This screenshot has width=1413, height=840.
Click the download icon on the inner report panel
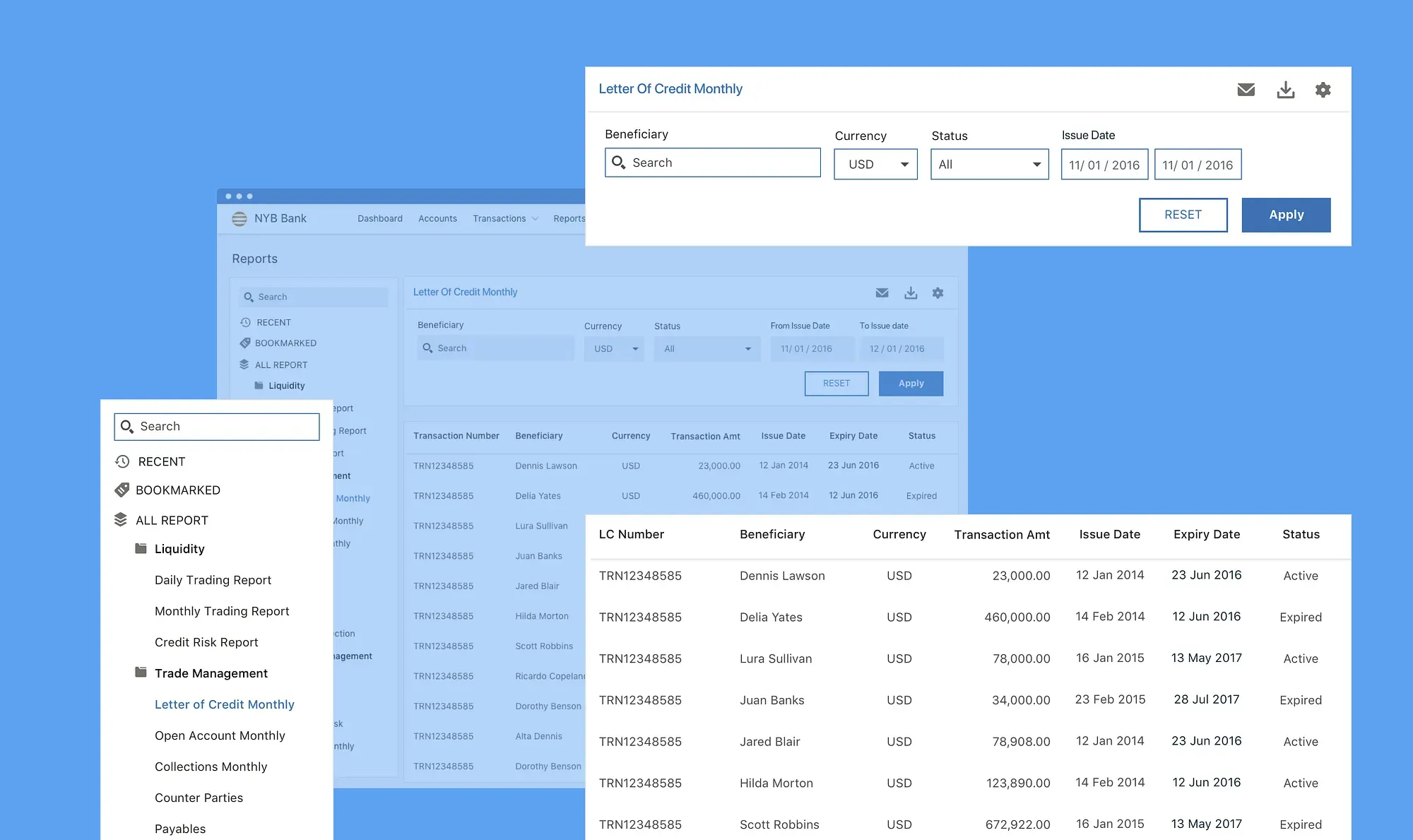(911, 292)
